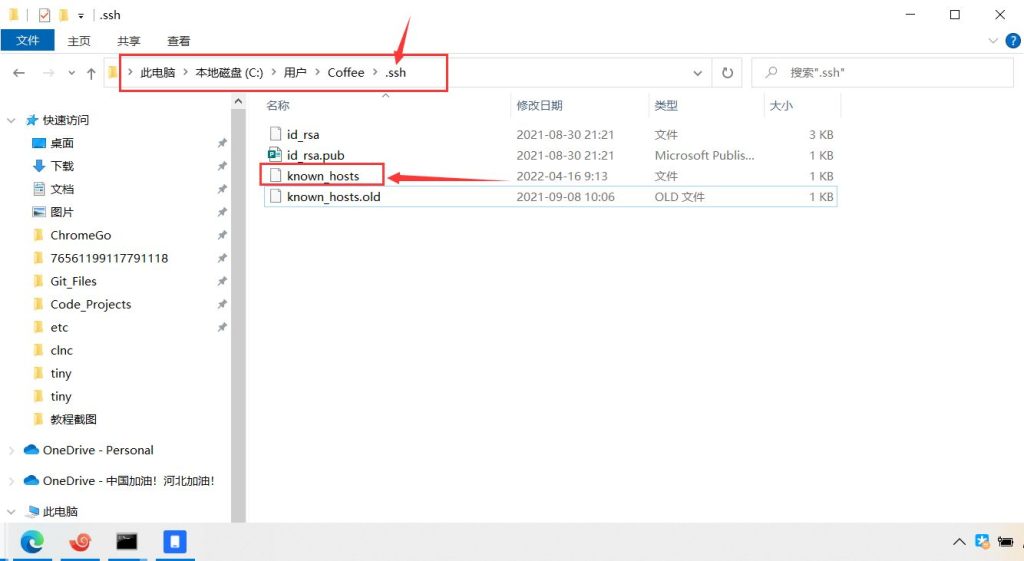This screenshot has height=561, width=1024.
Task: Navigate to 用户 in the breadcrumb
Action: (295, 72)
